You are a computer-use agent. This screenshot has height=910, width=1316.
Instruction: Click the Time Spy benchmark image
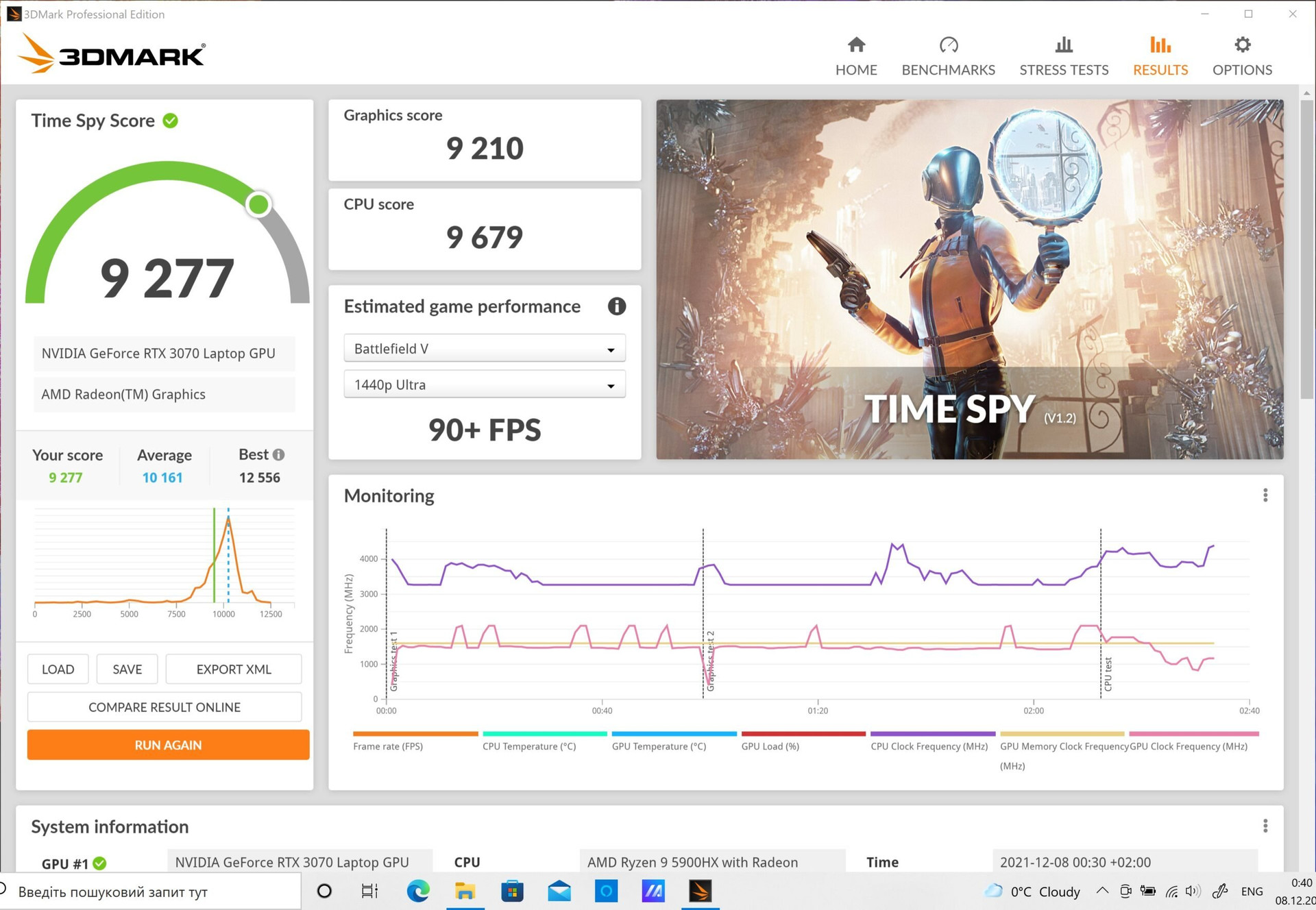coord(970,280)
